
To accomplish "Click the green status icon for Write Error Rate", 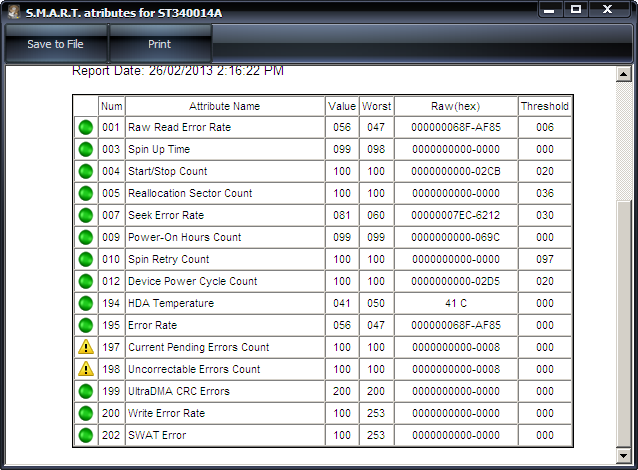I will 86,413.
